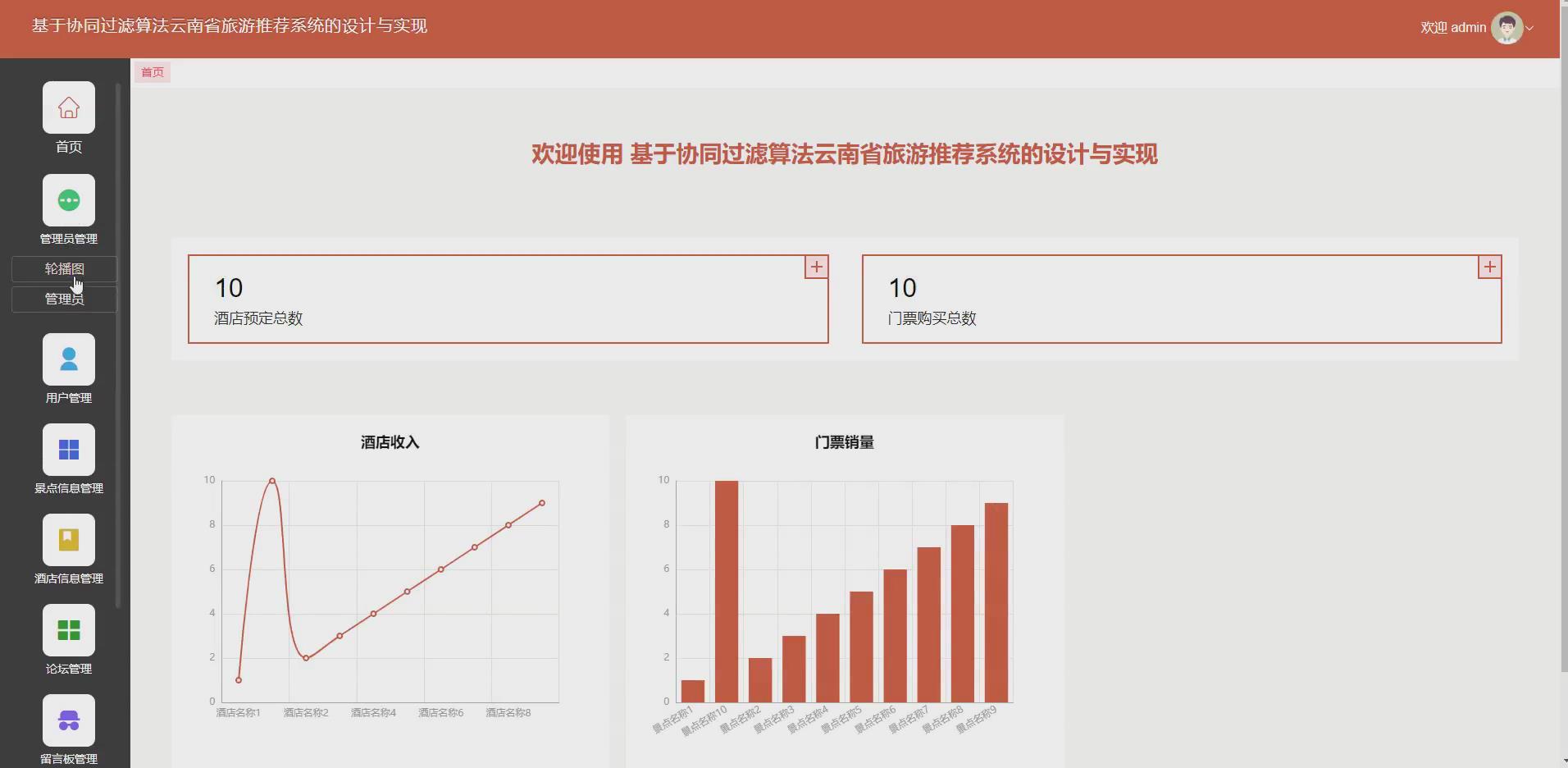Click the 欢迎 admin text link
Viewport: 1568px width, 768px height.
pos(1452,27)
